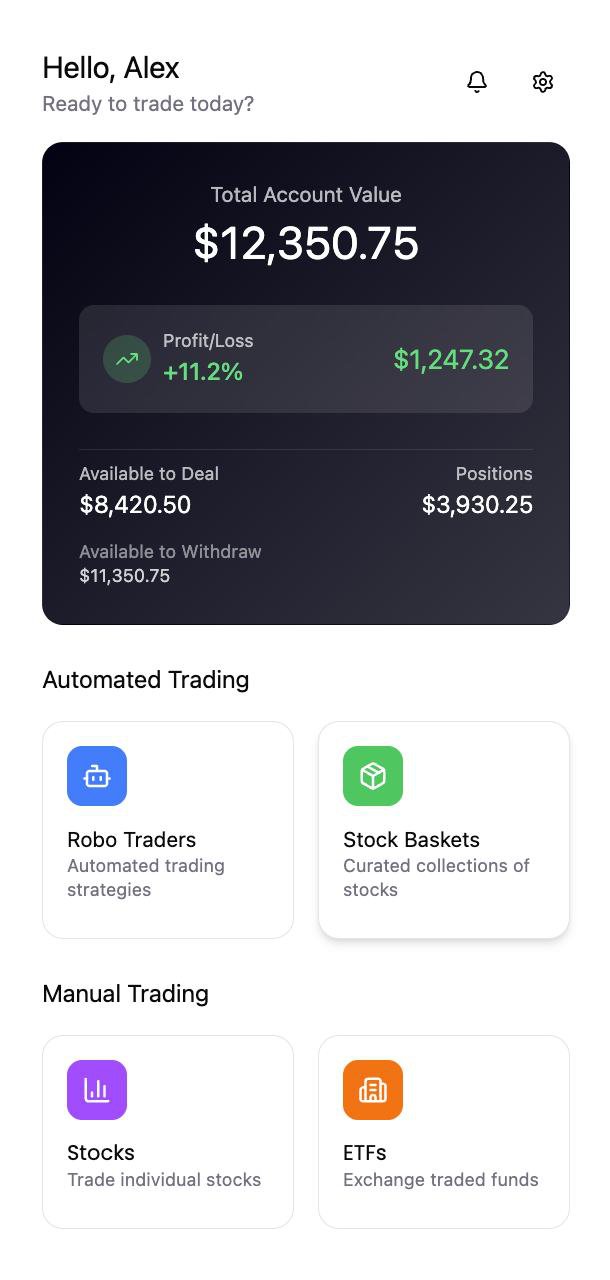Click the Positions value $3,930.25

pos(477,505)
